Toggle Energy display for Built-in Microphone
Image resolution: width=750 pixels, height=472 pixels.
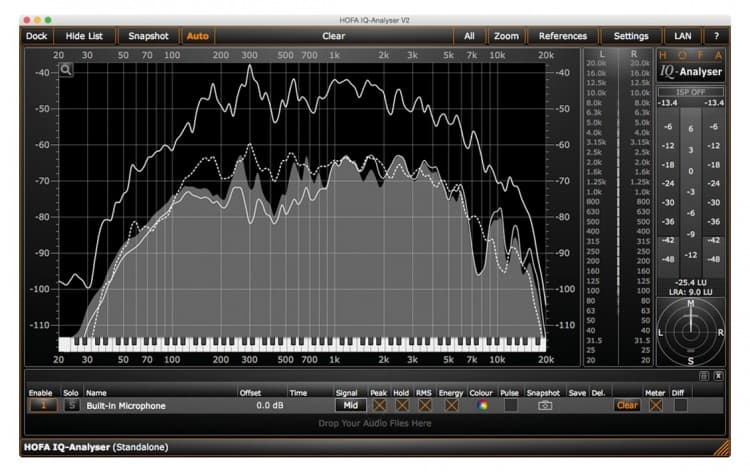tap(451, 406)
